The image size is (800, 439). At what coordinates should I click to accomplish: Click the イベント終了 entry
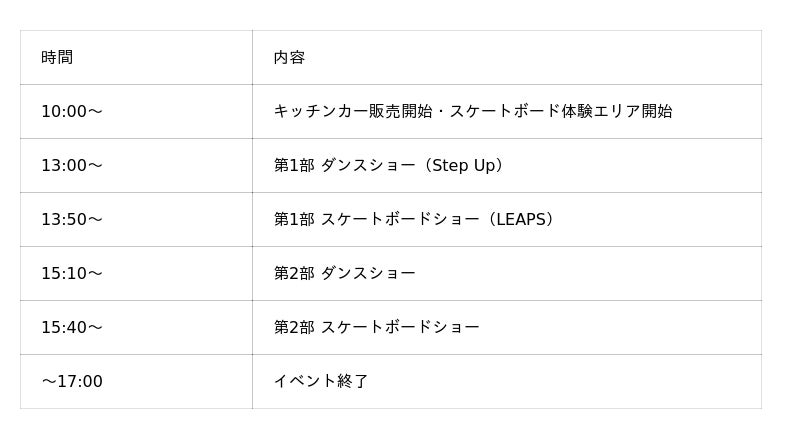(321, 382)
